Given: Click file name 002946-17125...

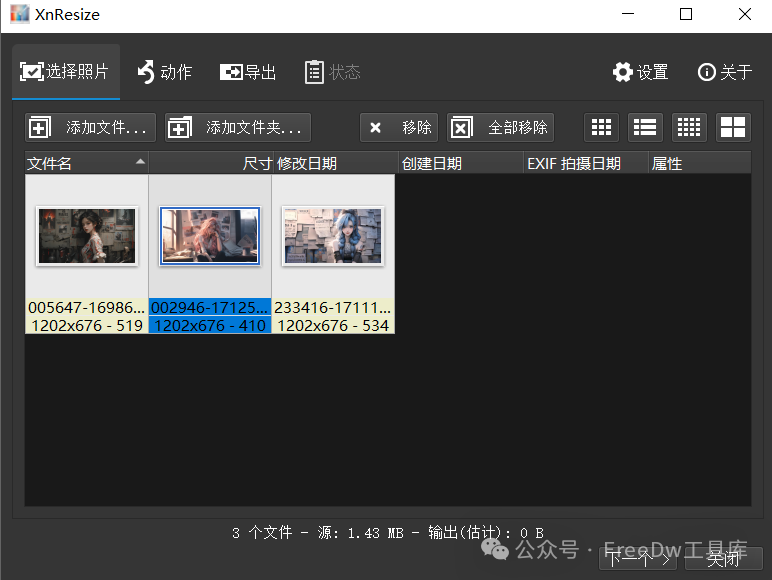Looking at the screenshot, I should click(210, 307).
